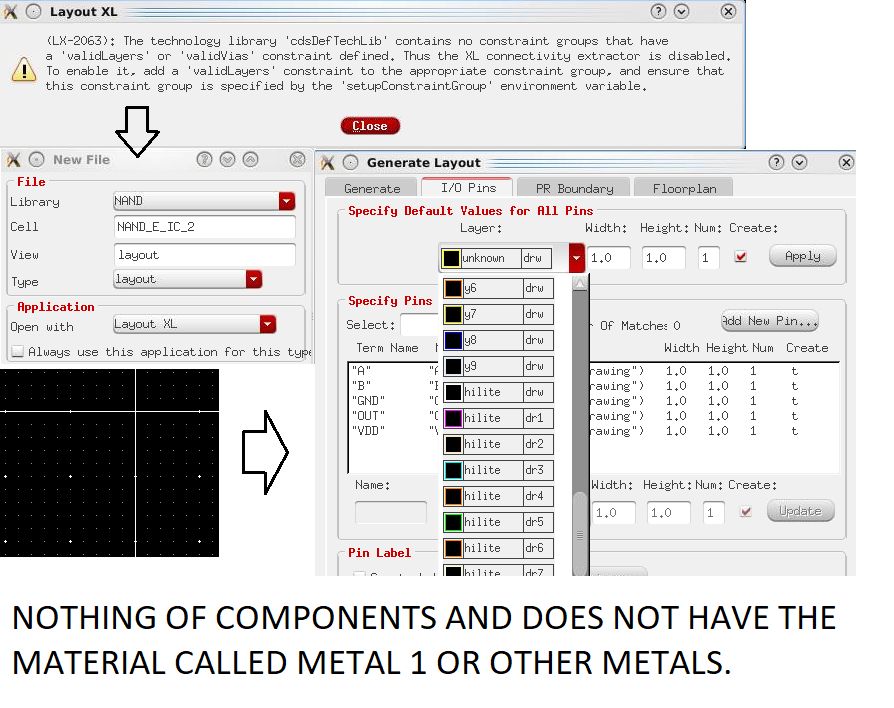
Task: Click selected pin Width field near Update
Action: pyautogui.click(x=614, y=512)
